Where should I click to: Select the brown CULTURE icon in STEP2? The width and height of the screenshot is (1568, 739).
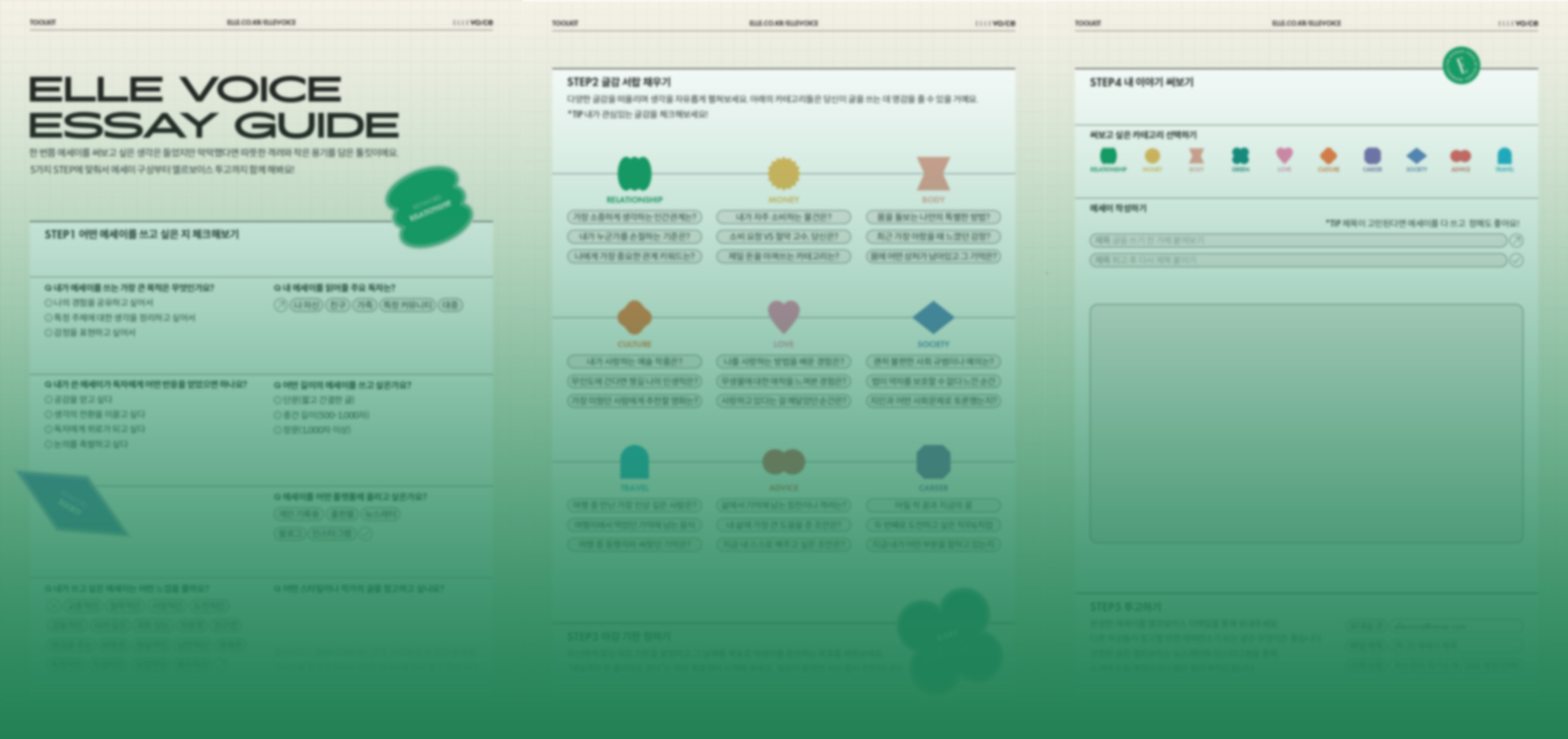click(634, 317)
